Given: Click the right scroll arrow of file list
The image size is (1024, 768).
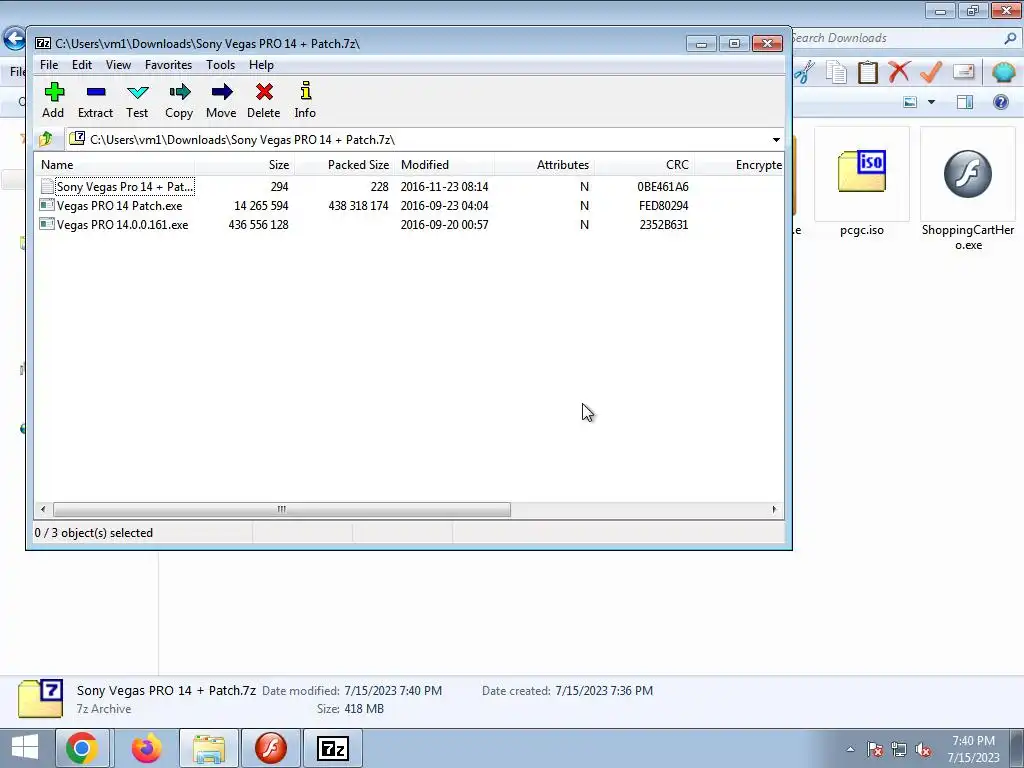Looking at the screenshot, I should click(775, 509).
